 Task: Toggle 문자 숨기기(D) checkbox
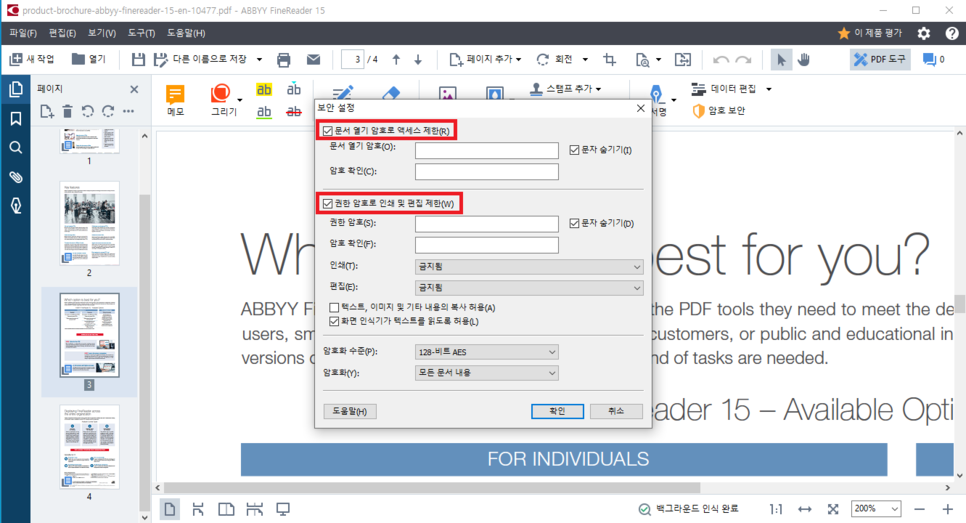pyautogui.click(x=574, y=223)
